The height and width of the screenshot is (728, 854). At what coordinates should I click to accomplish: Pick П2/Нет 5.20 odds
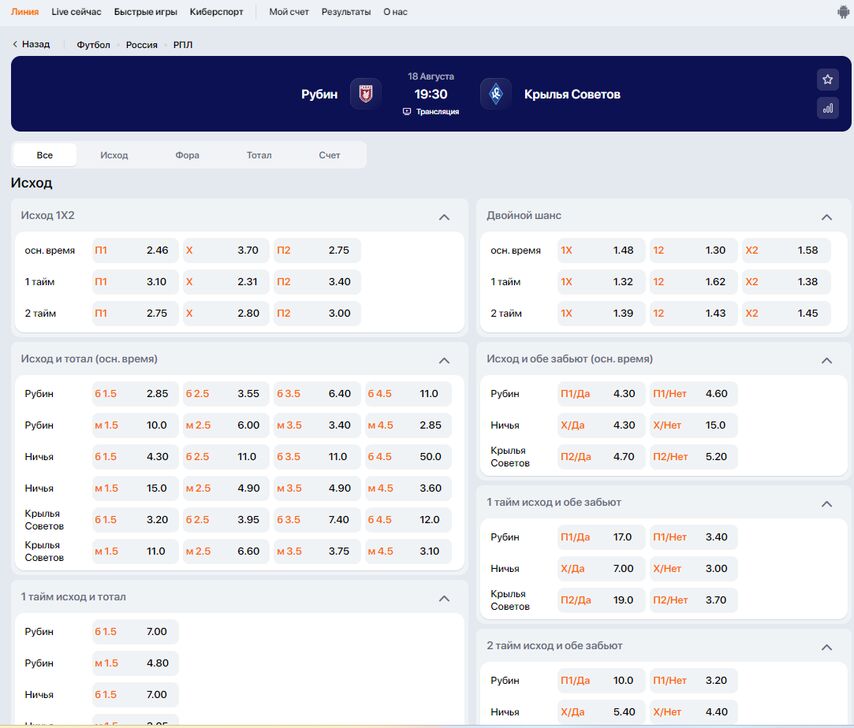coord(693,457)
